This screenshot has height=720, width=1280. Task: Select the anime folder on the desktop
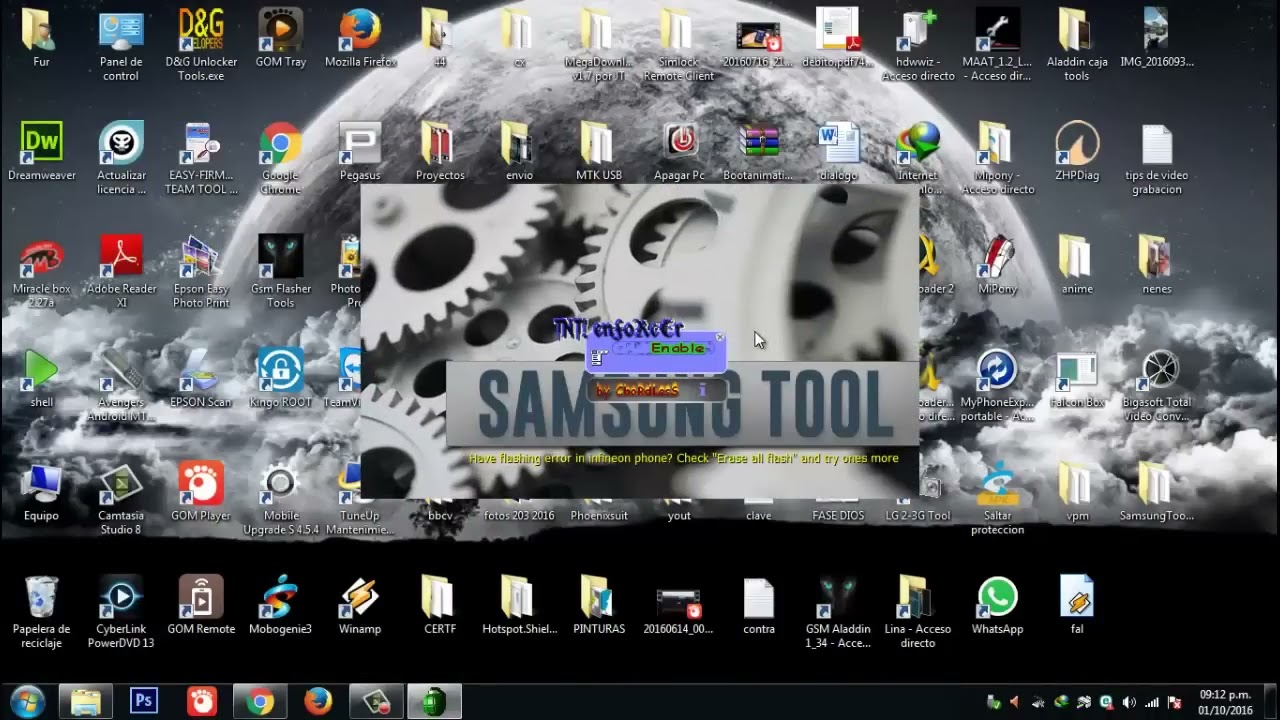click(x=1077, y=266)
